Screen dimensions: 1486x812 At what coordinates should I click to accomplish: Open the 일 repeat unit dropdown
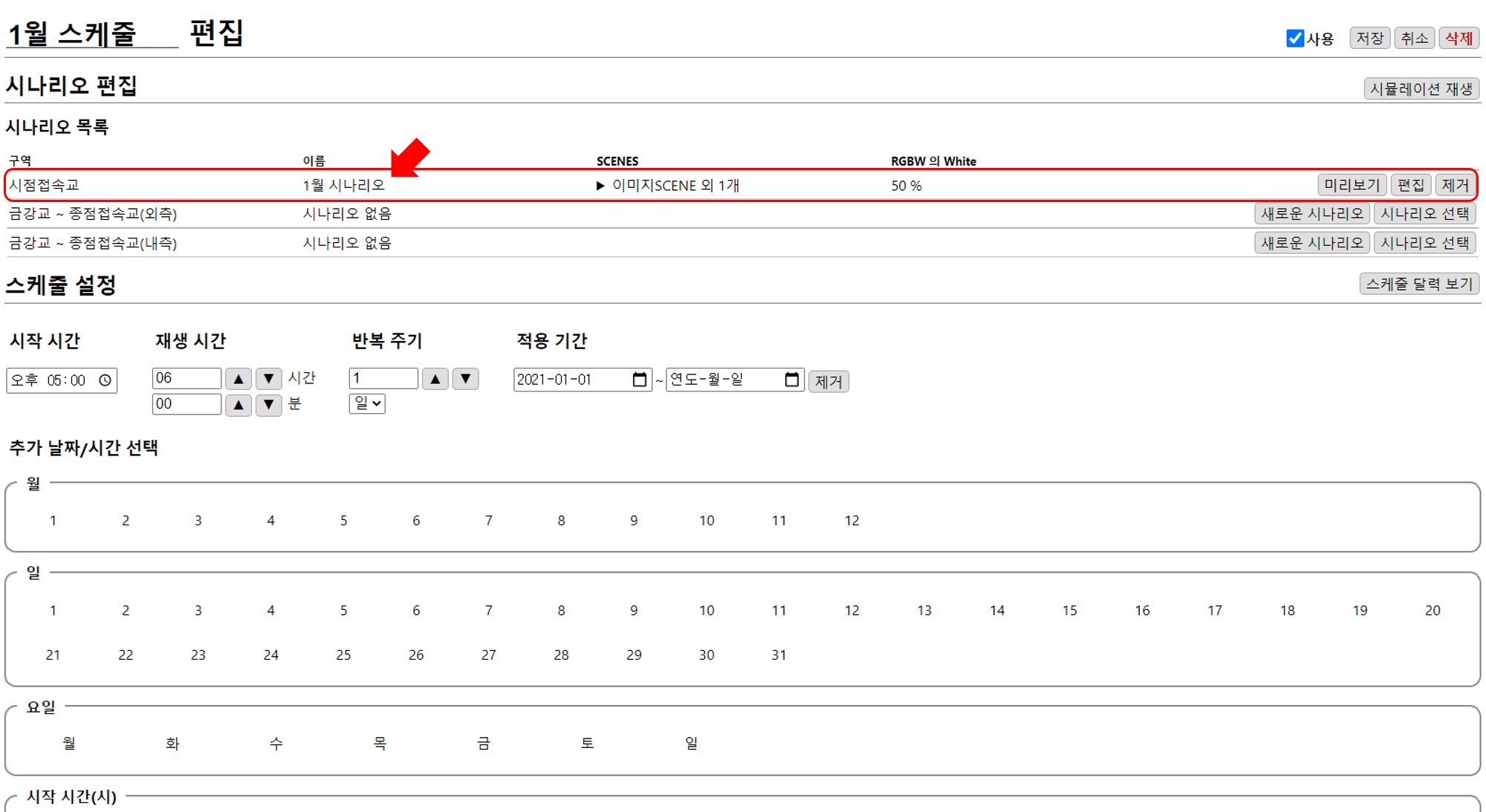point(367,403)
